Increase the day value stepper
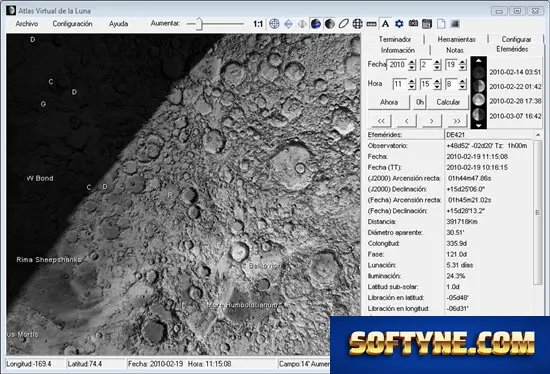The image size is (550, 374). click(462, 62)
